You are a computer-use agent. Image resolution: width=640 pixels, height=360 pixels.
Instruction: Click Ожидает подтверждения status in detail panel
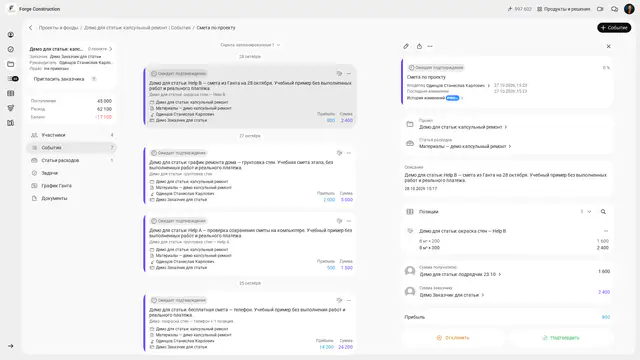click(x=436, y=68)
